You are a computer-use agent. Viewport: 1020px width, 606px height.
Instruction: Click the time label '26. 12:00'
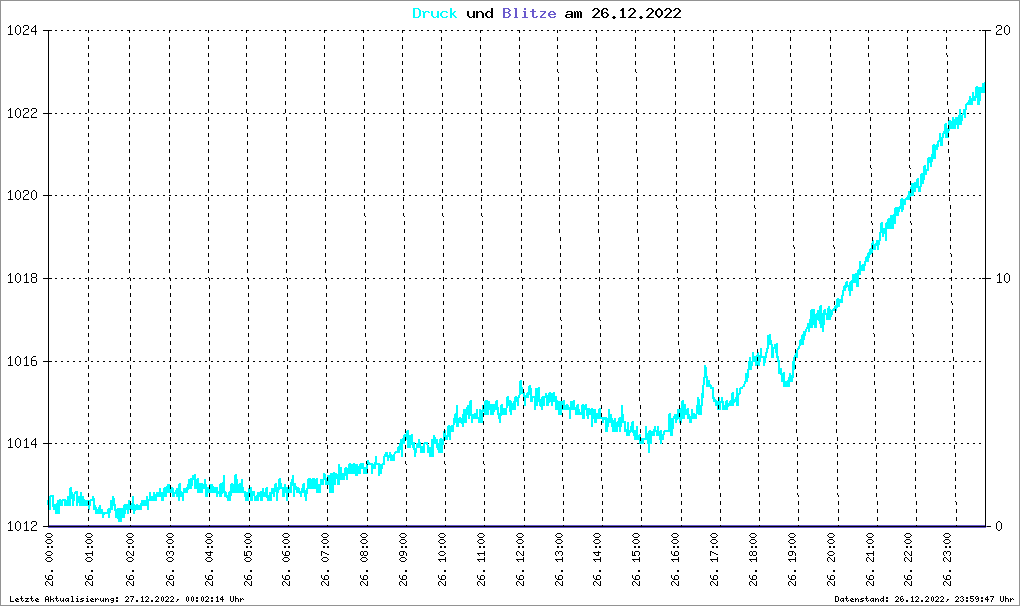(x=520, y=559)
